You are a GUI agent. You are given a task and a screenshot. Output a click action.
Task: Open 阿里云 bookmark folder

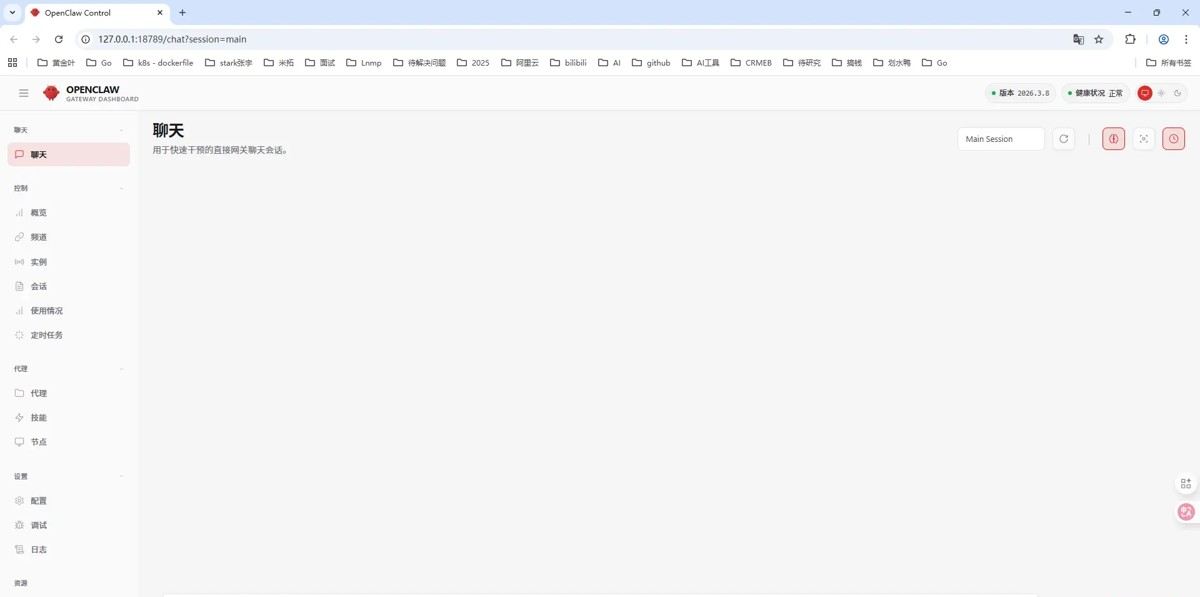(519, 62)
